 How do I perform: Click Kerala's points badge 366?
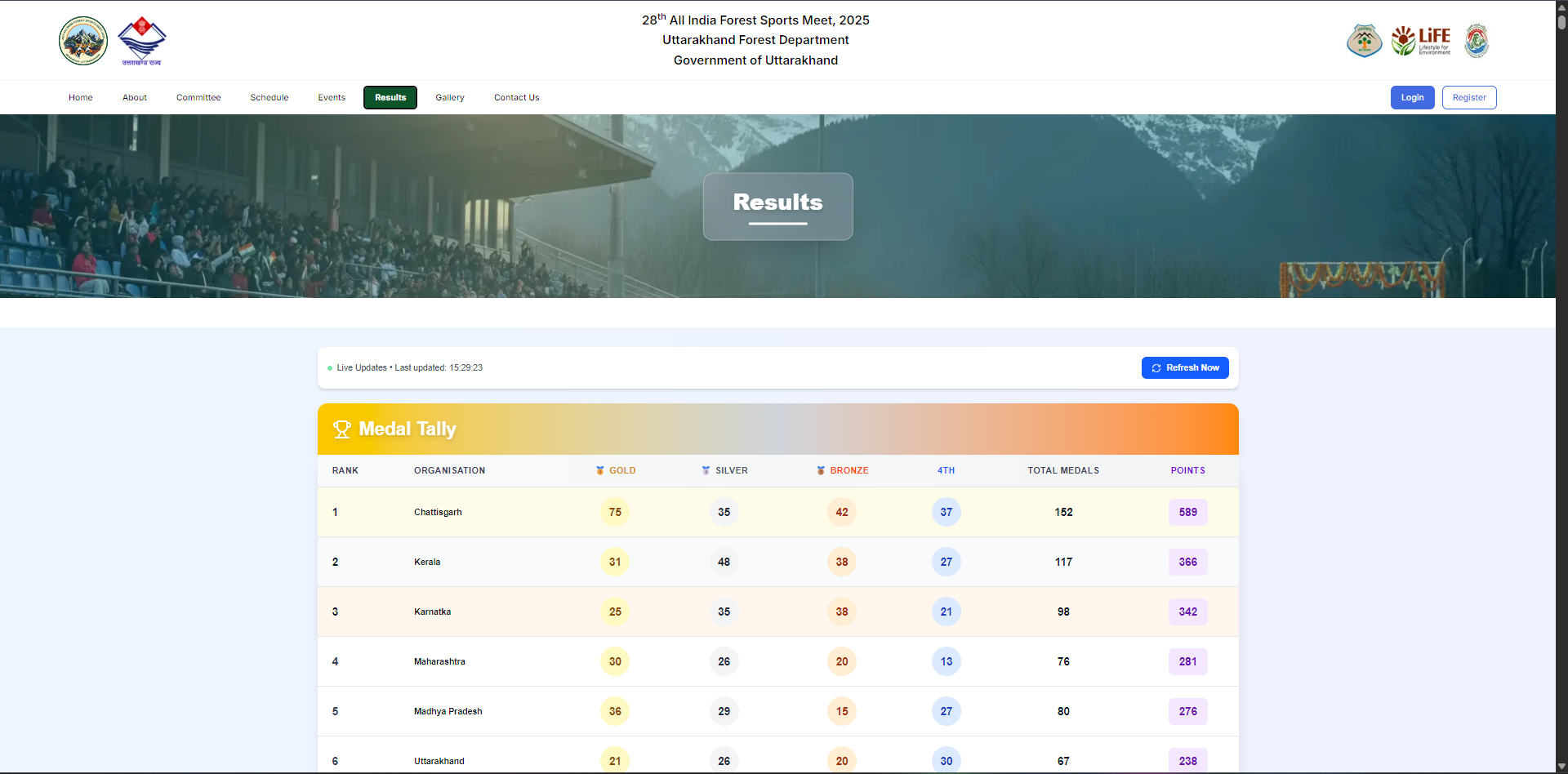pos(1188,562)
